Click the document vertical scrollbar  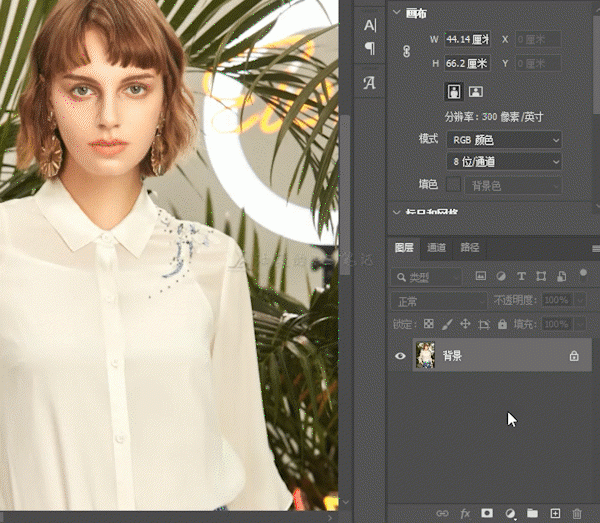pos(345,194)
